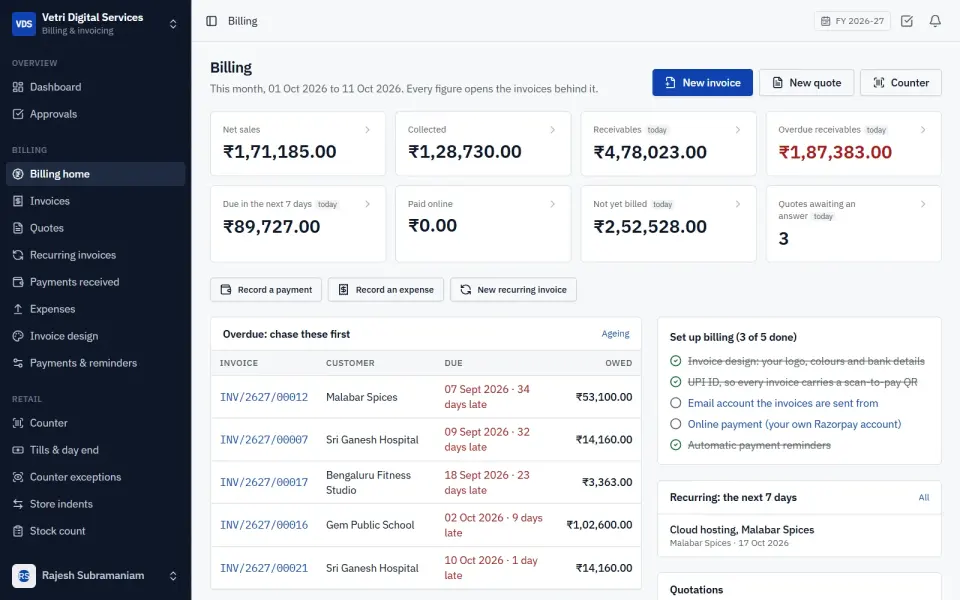This screenshot has width=960, height=600.
Task: Open the Dashboard sidebar icon
Action: pos(18,87)
